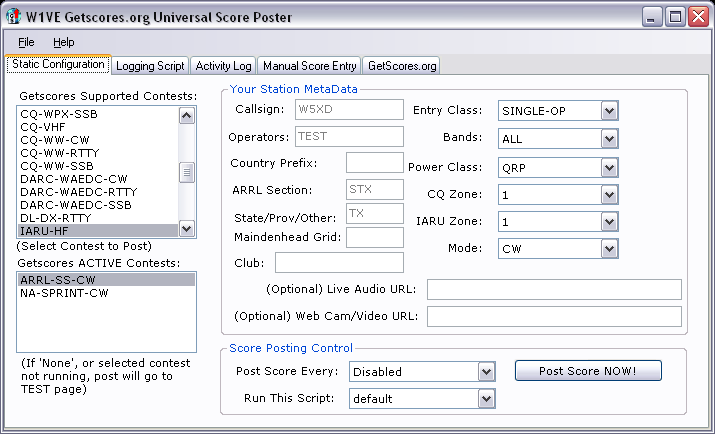
Task: Select IARU-HF in supported contests
Action: tap(98, 231)
